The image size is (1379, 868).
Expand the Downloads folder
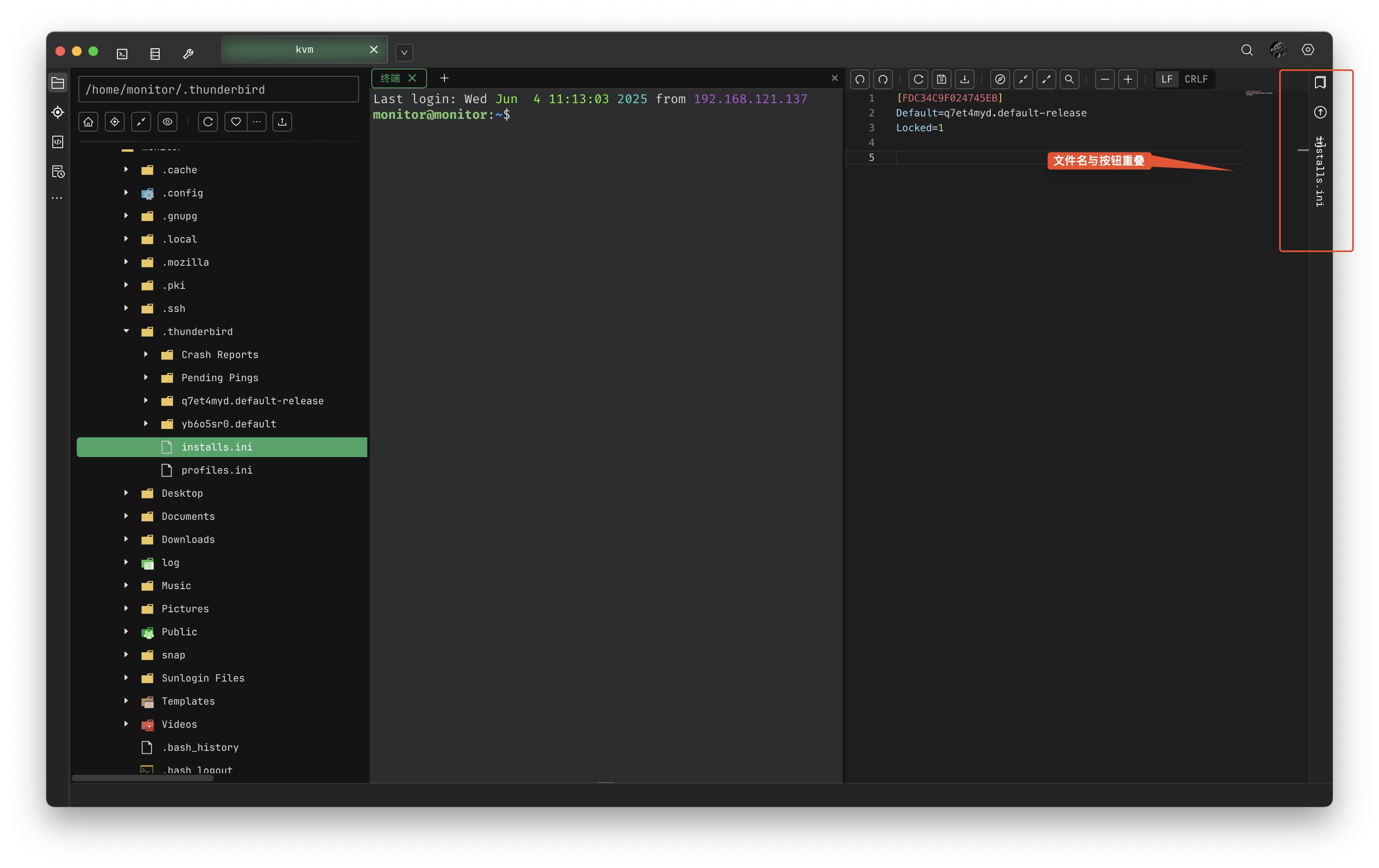126,539
